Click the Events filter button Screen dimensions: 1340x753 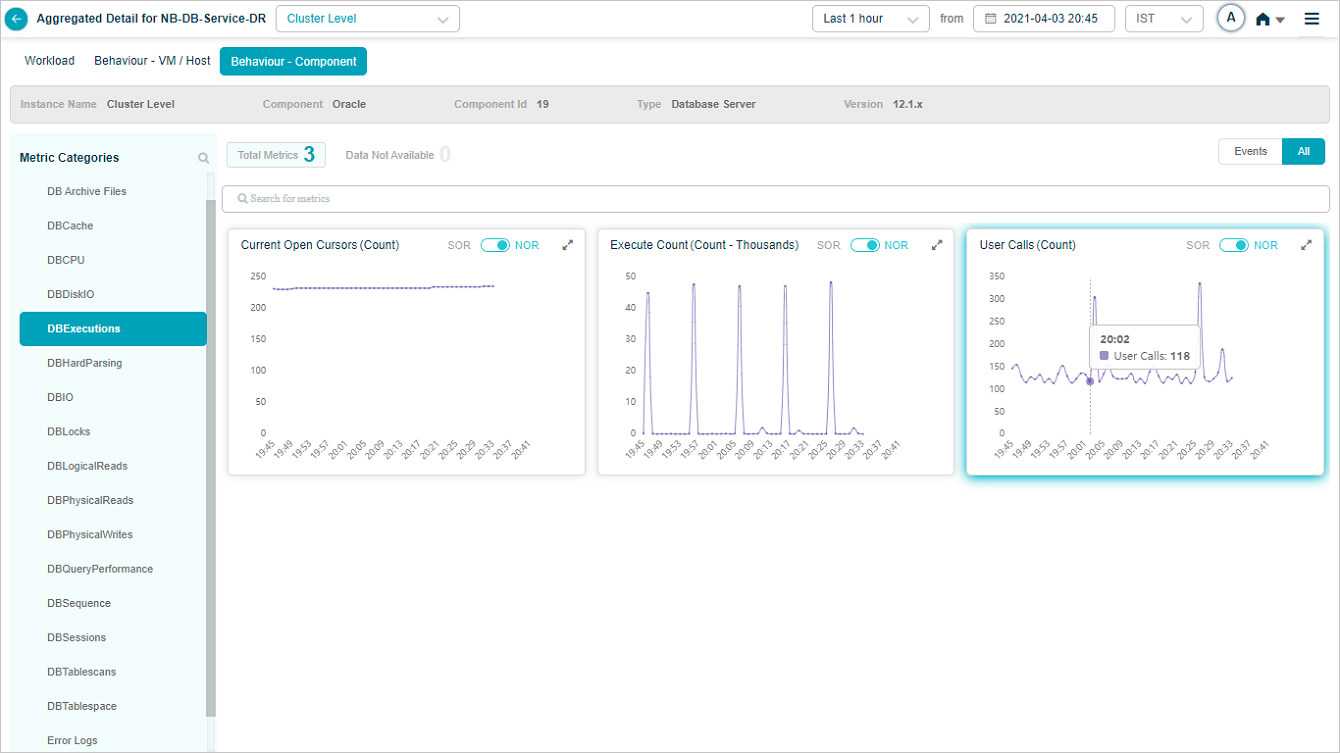click(x=1250, y=151)
